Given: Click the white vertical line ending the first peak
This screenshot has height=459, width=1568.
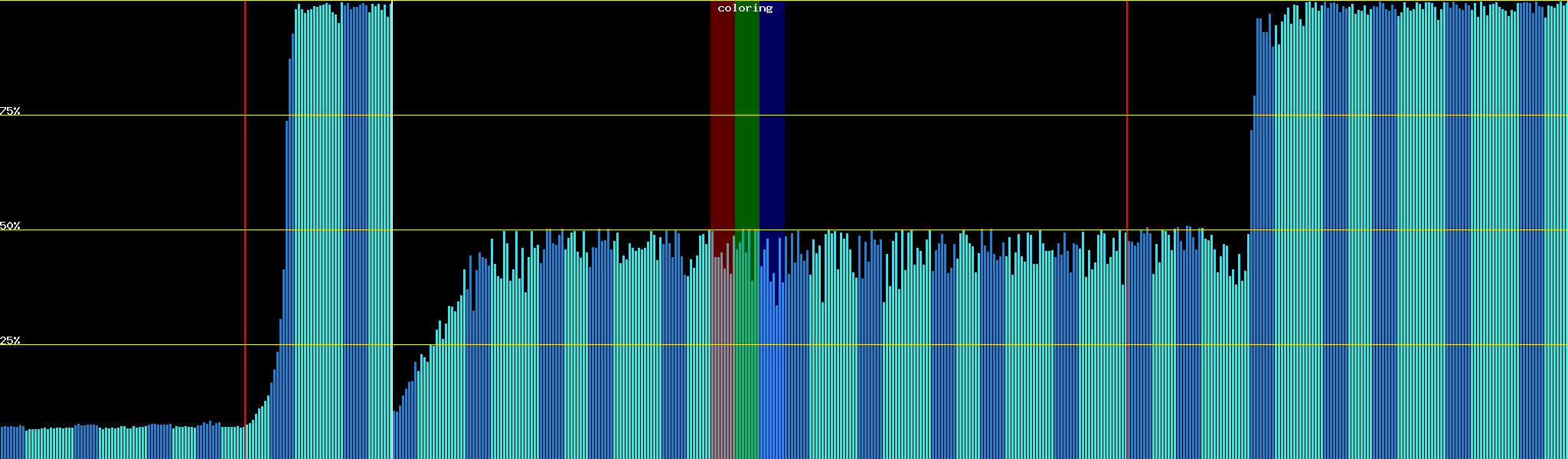Looking at the screenshot, I should 392,229.
